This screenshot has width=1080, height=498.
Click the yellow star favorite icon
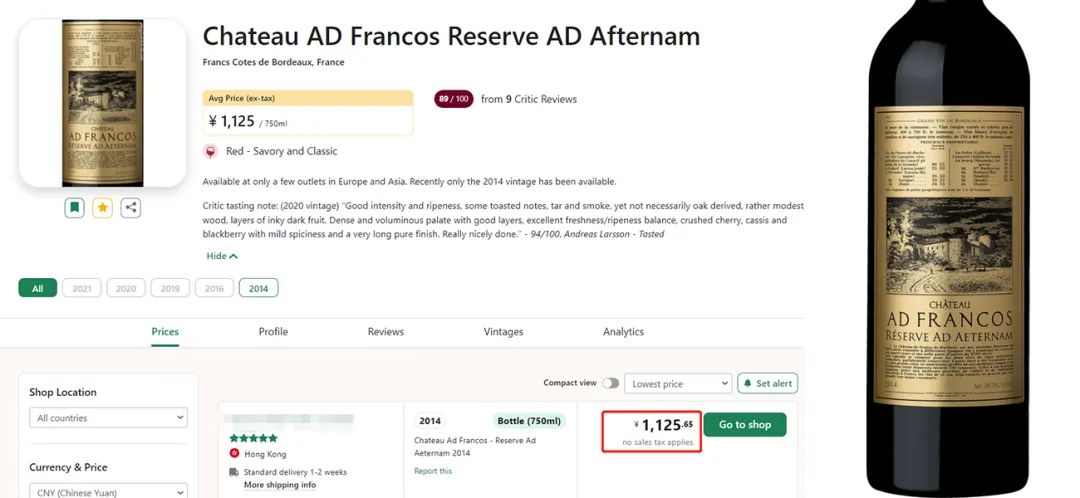pos(102,208)
